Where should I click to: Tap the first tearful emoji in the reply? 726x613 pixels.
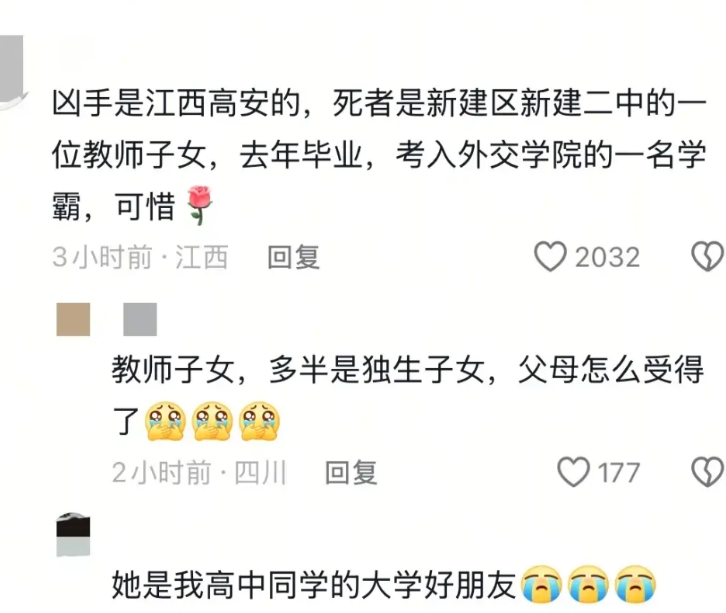click(x=165, y=421)
